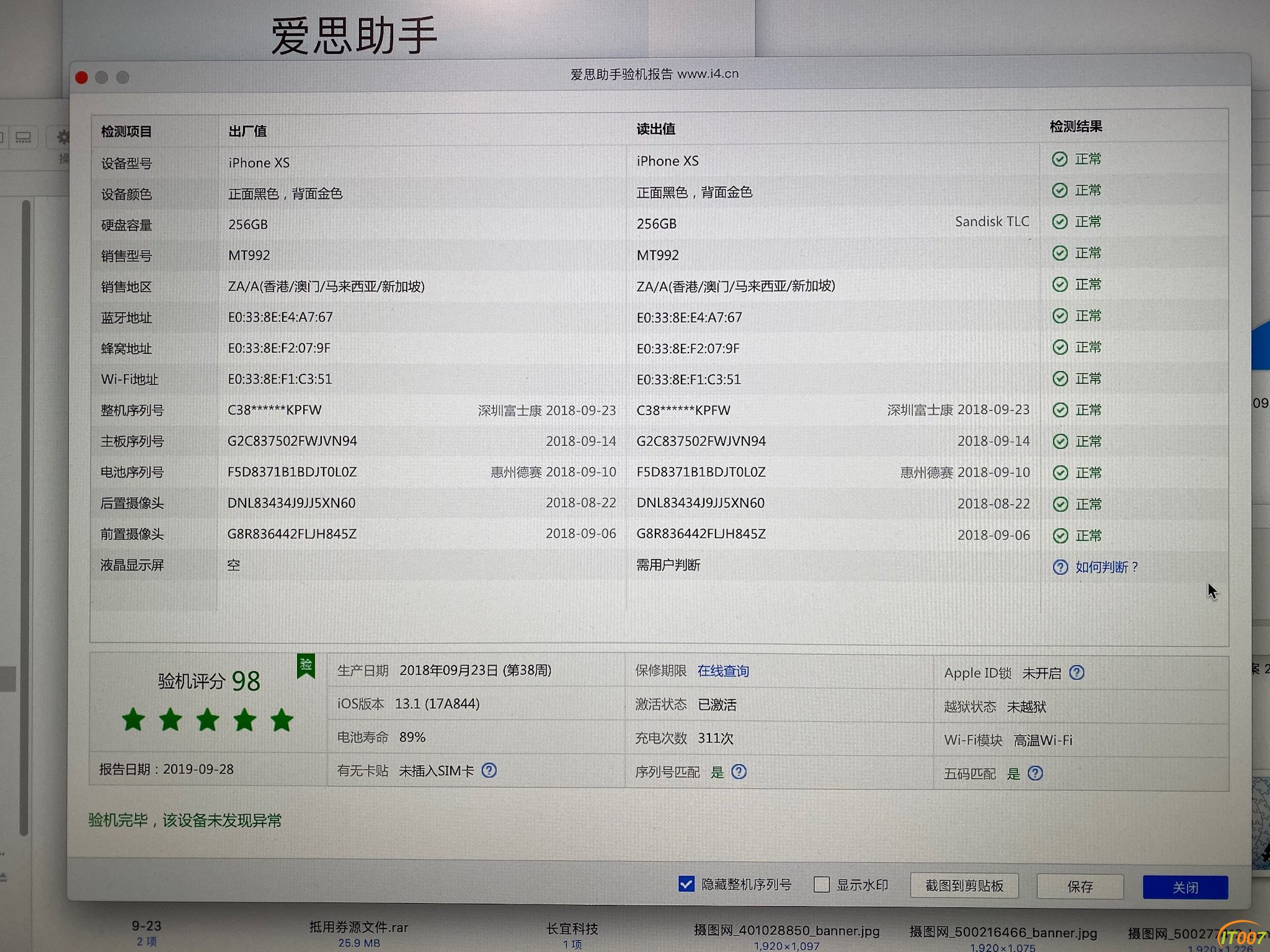
Task: Select the 长宜科技 folder in the background window
Action: 572,929
